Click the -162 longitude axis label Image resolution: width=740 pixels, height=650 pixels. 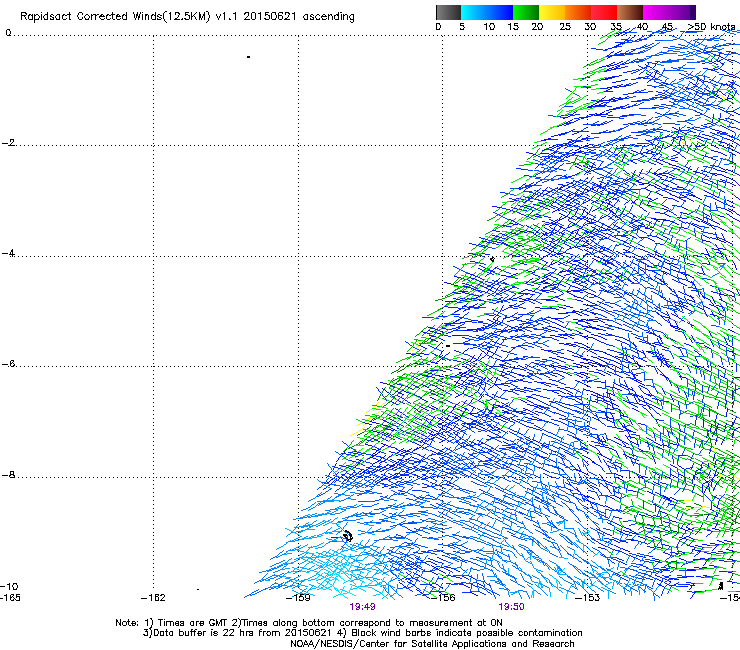(153, 598)
